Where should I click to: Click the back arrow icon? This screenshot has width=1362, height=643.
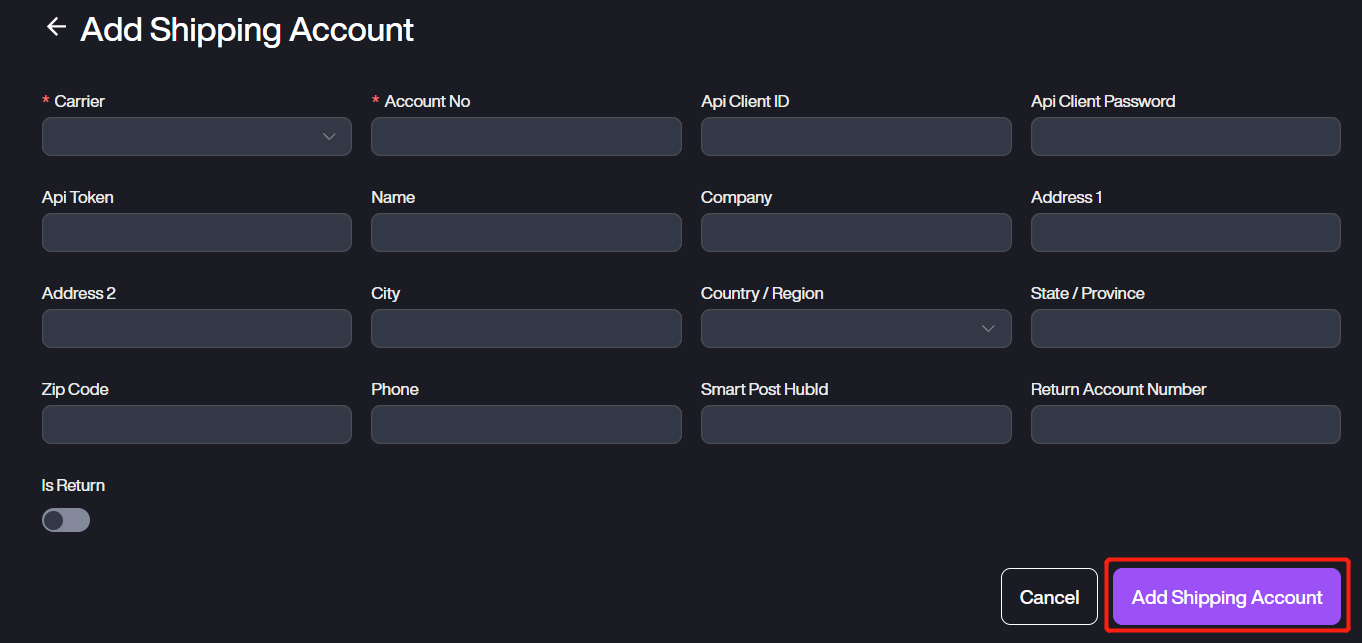56,27
